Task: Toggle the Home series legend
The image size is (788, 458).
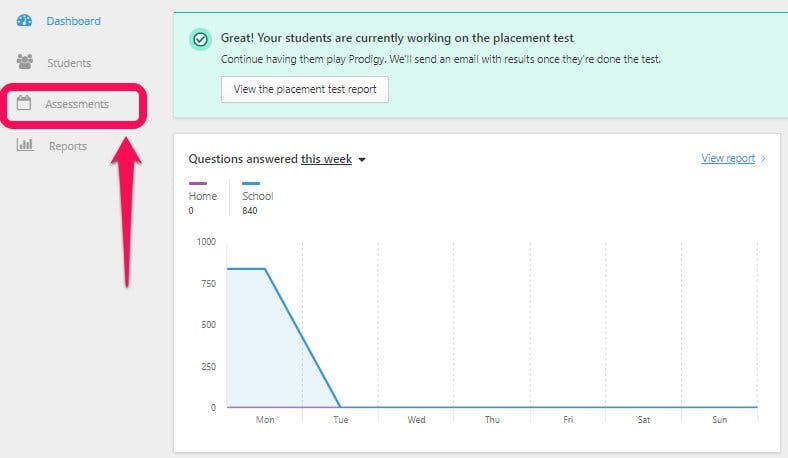Action: pos(203,196)
